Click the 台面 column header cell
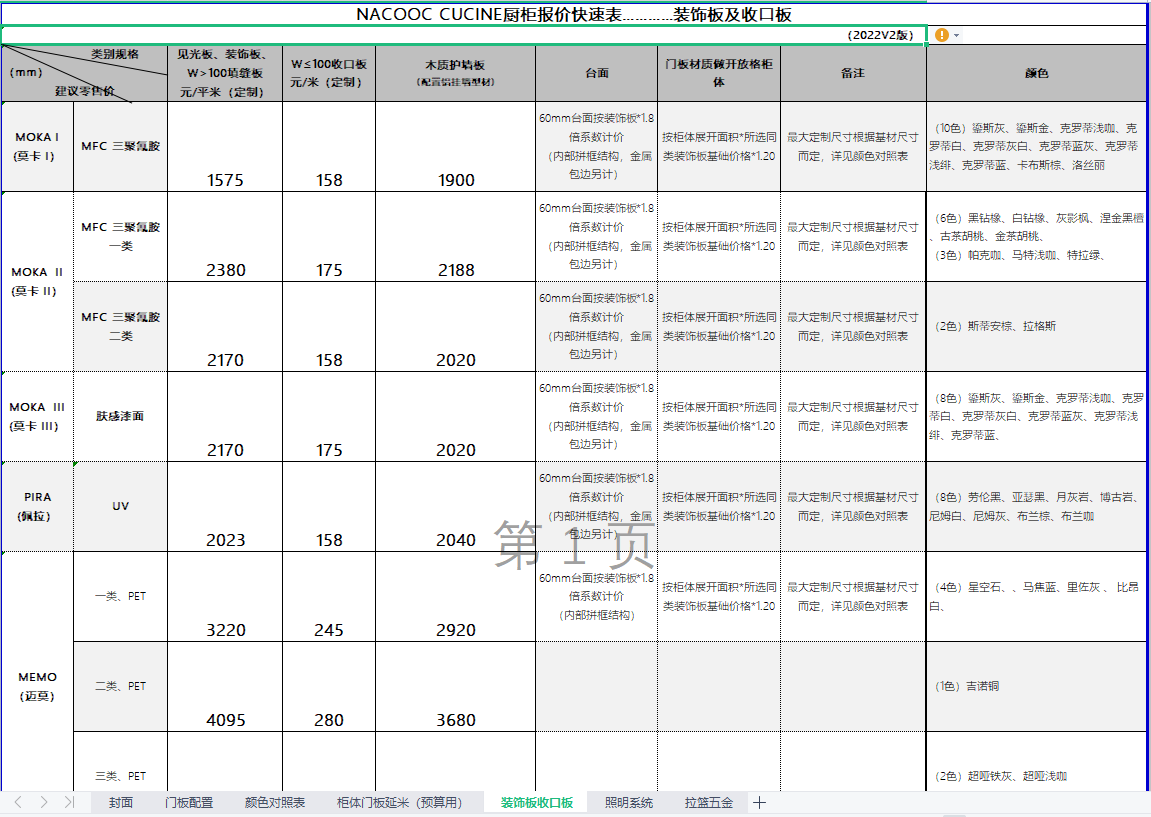Image resolution: width=1151 pixels, height=817 pixels. [x=596, y=73]
